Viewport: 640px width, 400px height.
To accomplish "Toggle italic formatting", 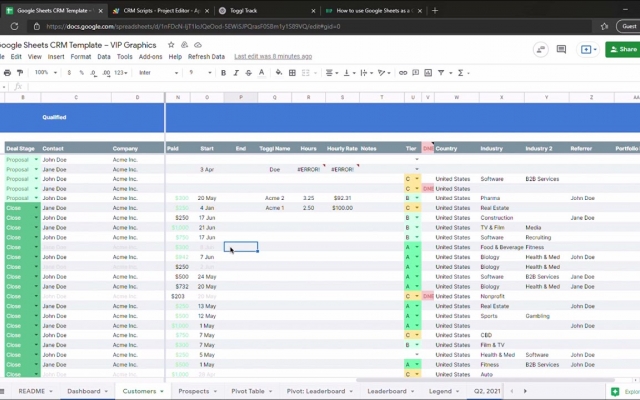I will [x=236, y=73].
